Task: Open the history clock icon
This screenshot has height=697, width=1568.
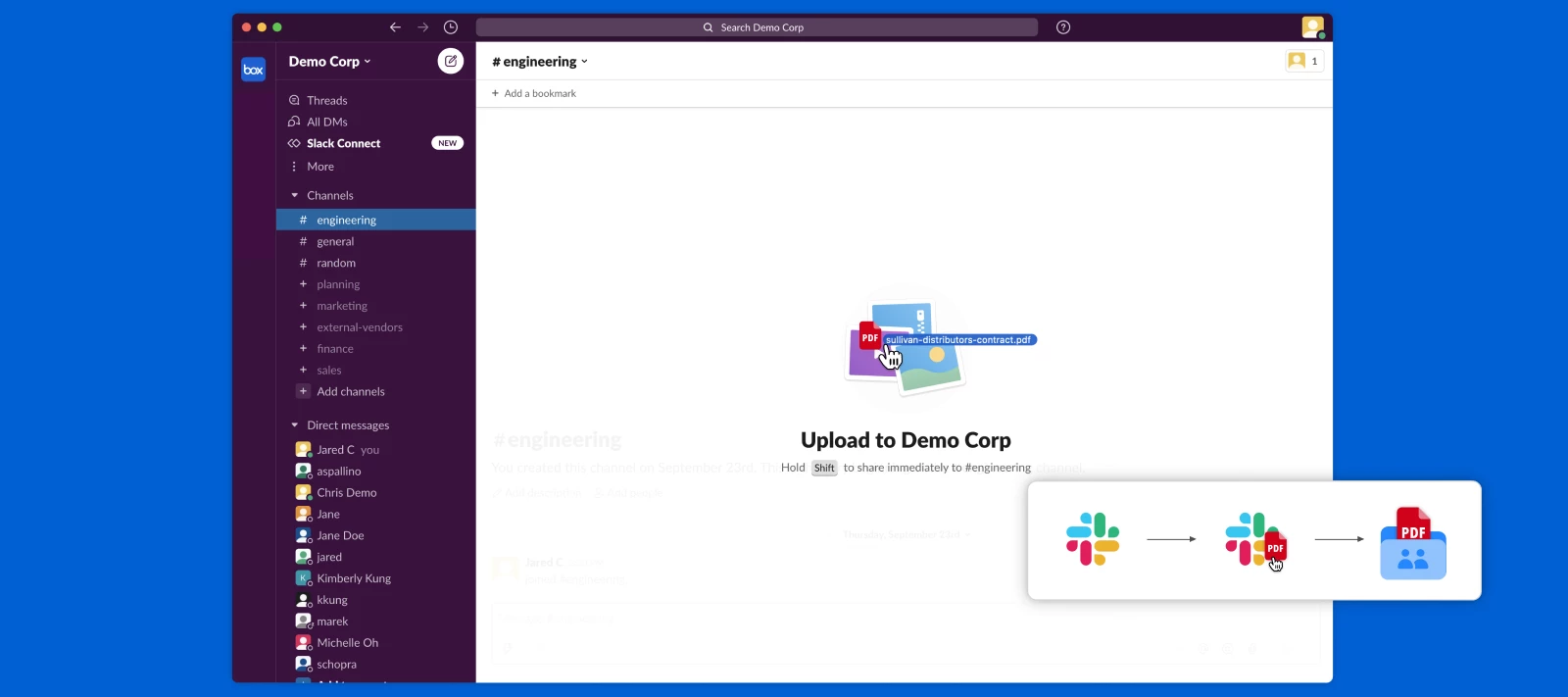Action: pos(451,27)
